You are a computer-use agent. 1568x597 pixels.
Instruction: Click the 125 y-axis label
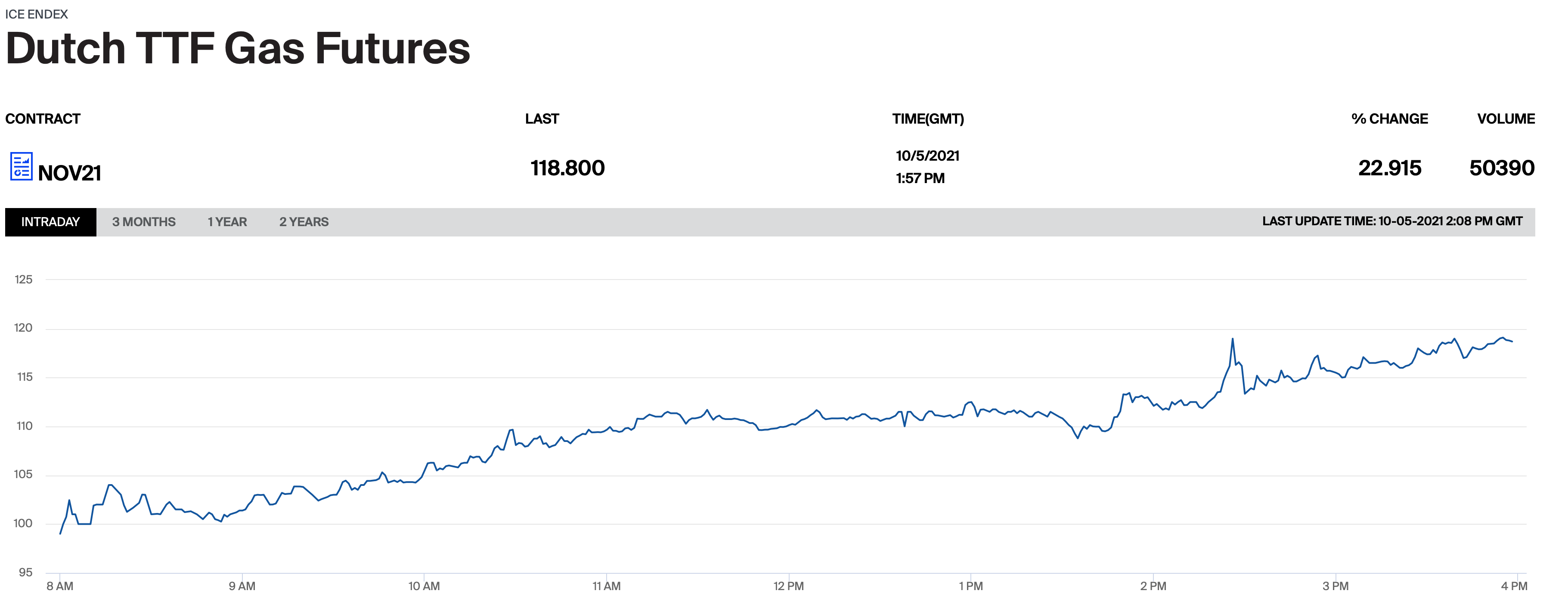[x=24, y=280]
